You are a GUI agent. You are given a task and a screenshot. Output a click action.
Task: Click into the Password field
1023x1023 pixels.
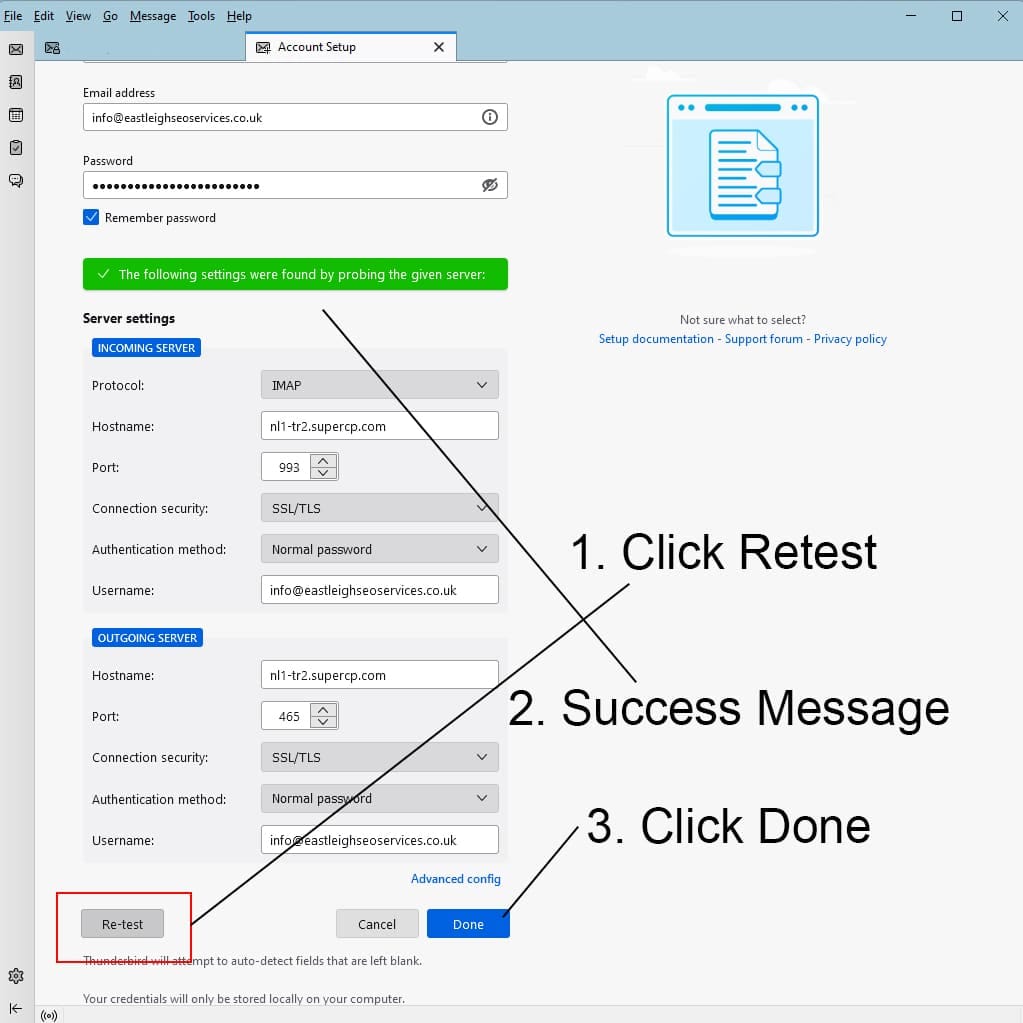point(295,185)
